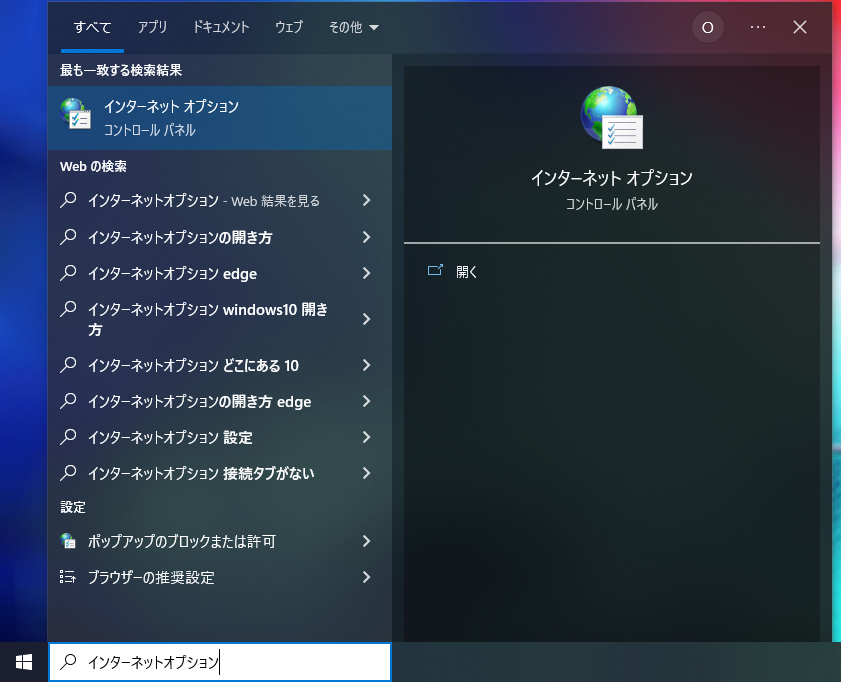Click 開く to open Internet Options
This screenshot has height=682, width=841.
click(466, 272)
